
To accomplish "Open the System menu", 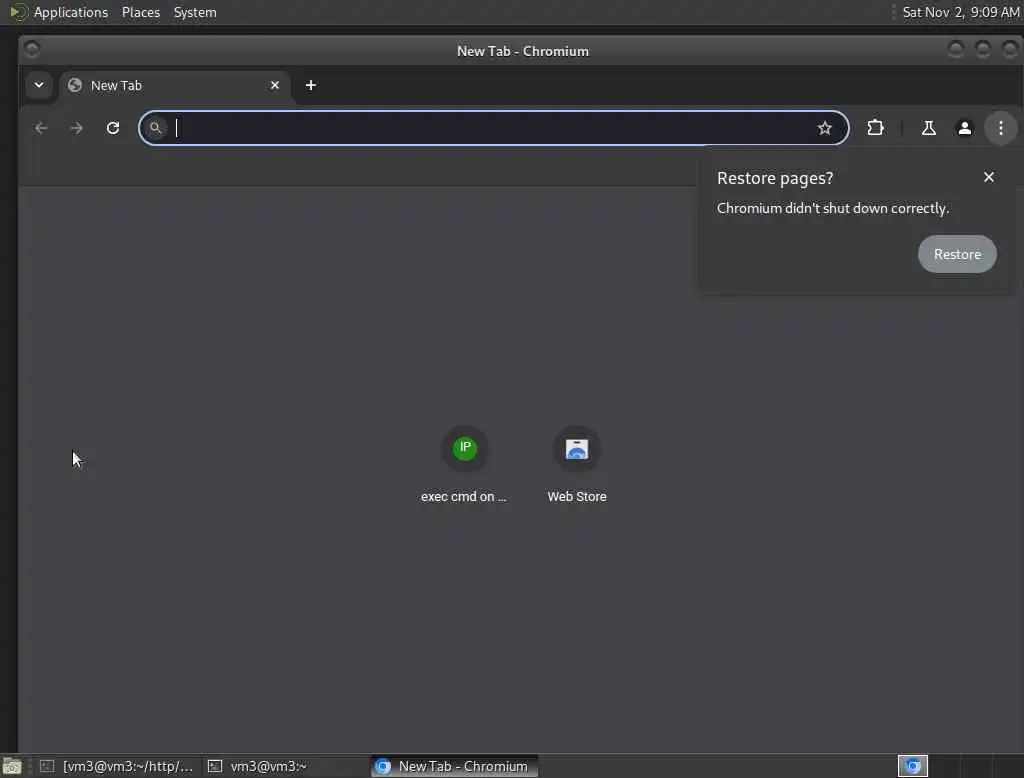I will tap(195, 12).
